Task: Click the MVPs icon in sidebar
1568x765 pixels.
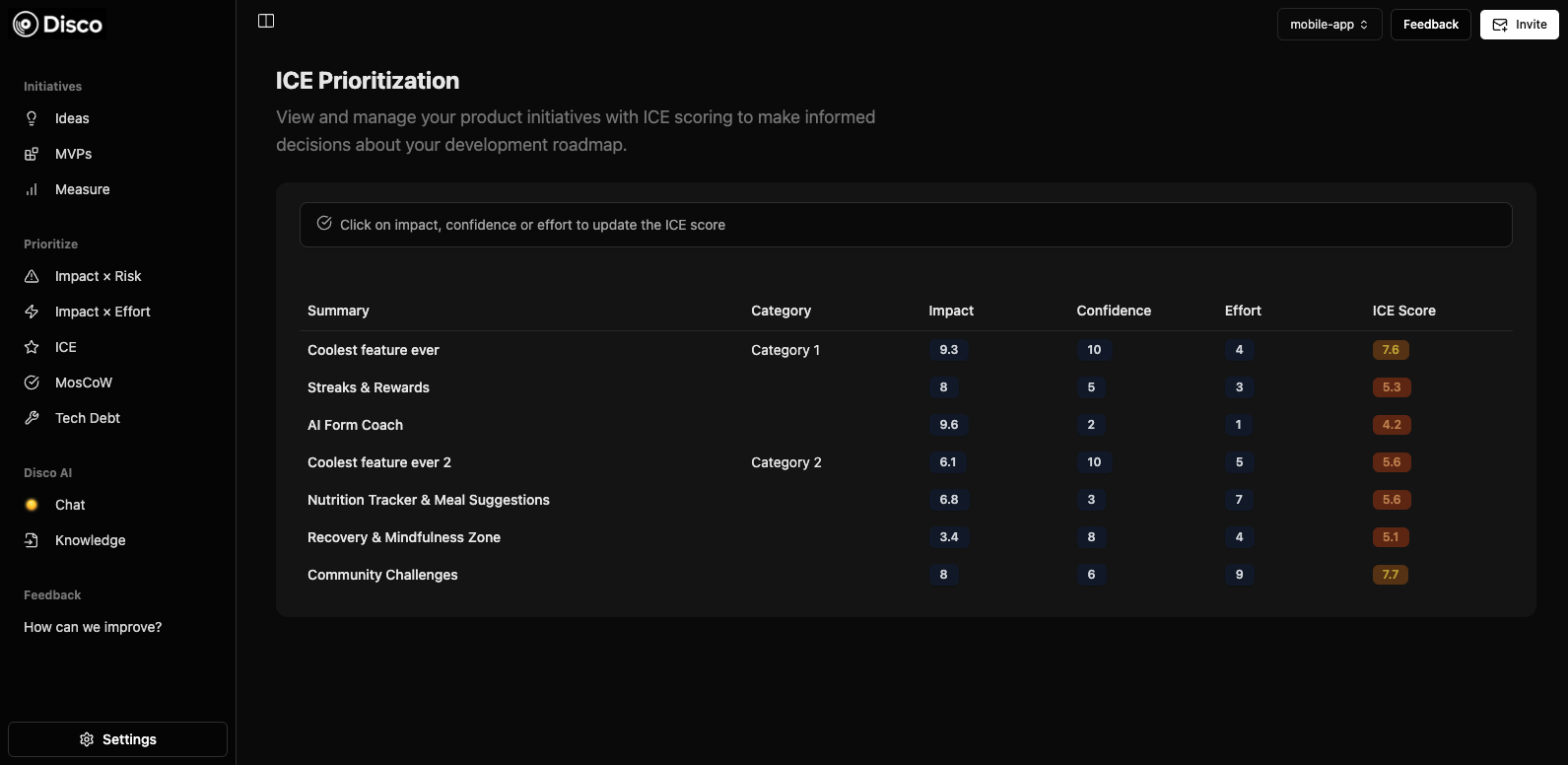Action: point(32,154)
